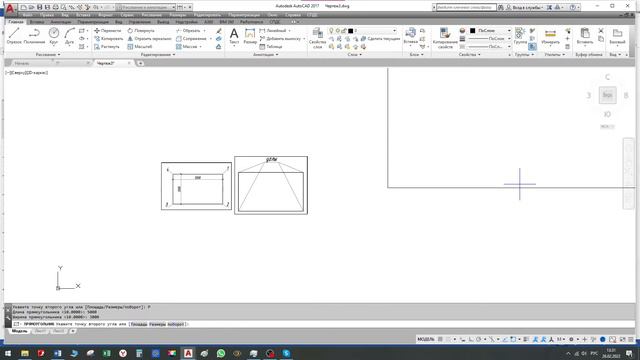Screen dimensions: 640x360
Task: Expand the Слои panel
Action: (x=354, y=54)
